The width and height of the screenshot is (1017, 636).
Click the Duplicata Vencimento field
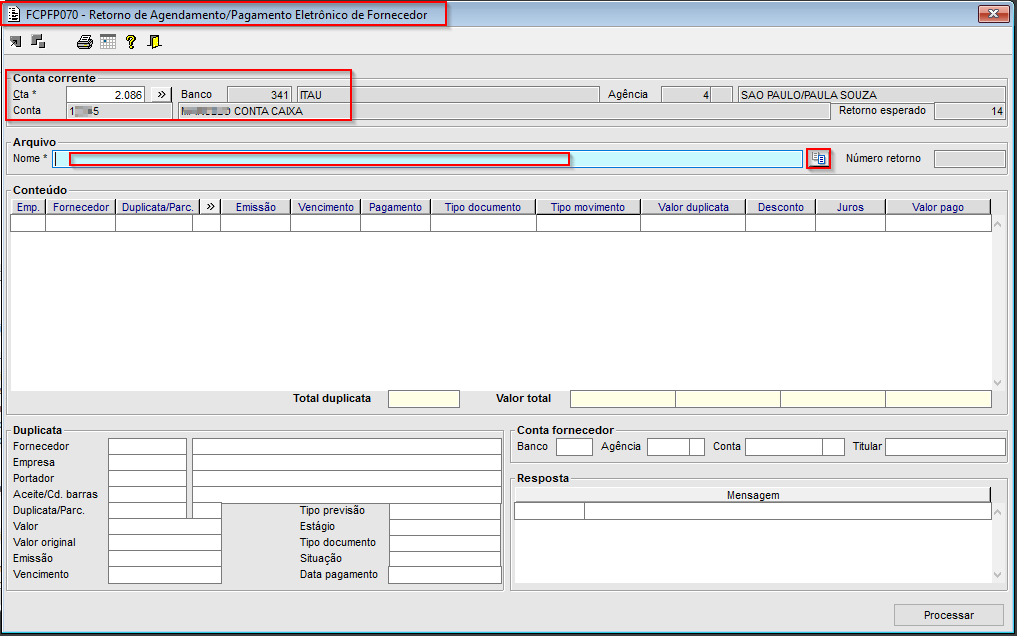pos(165,574)
